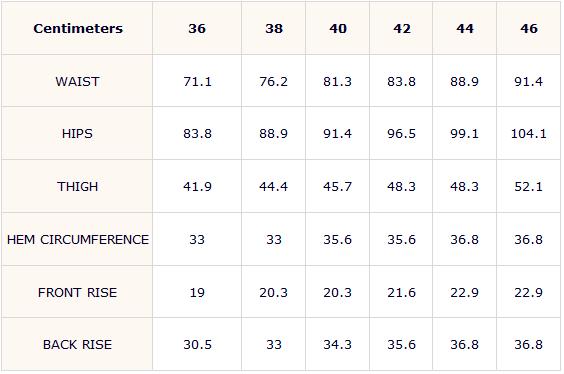Click waist value 83.8 under size 42
The image size is (564, 374).
coord(401,82)
